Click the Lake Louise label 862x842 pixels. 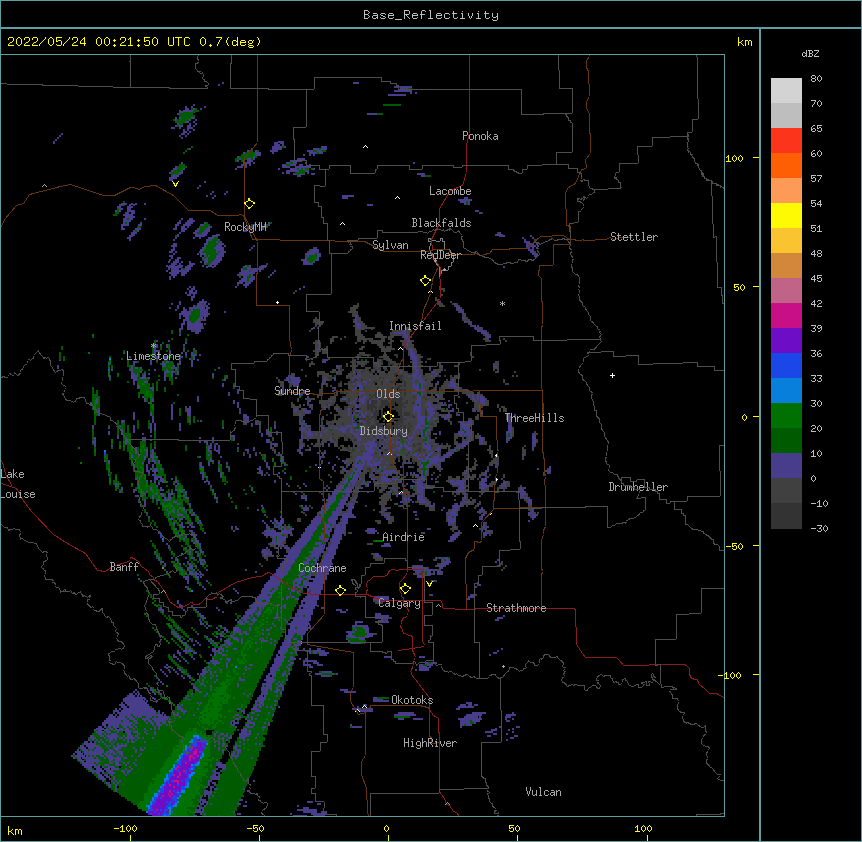(18, 484)
